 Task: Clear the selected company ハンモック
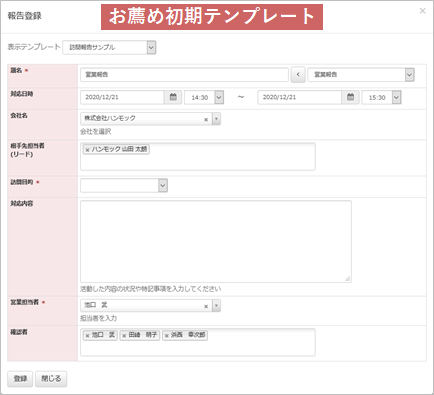pos(206,119)
